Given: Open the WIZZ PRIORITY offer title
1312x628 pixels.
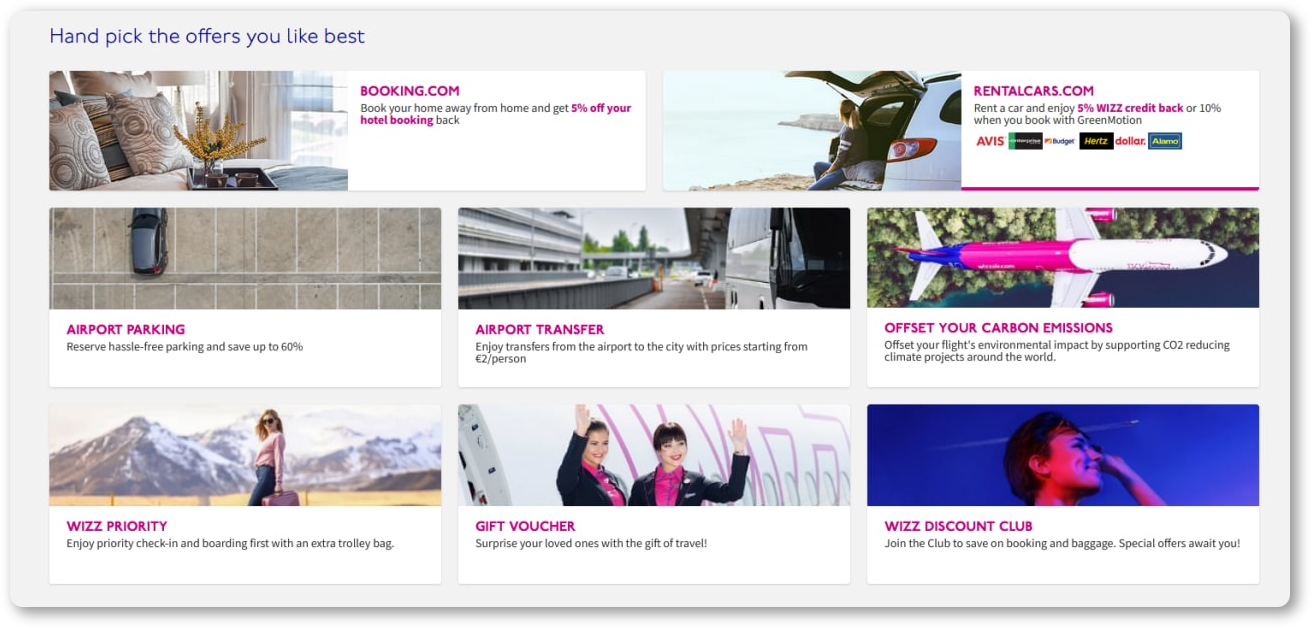Looking at the screenshot, I should pyautogui.click(x=117, y=526).
